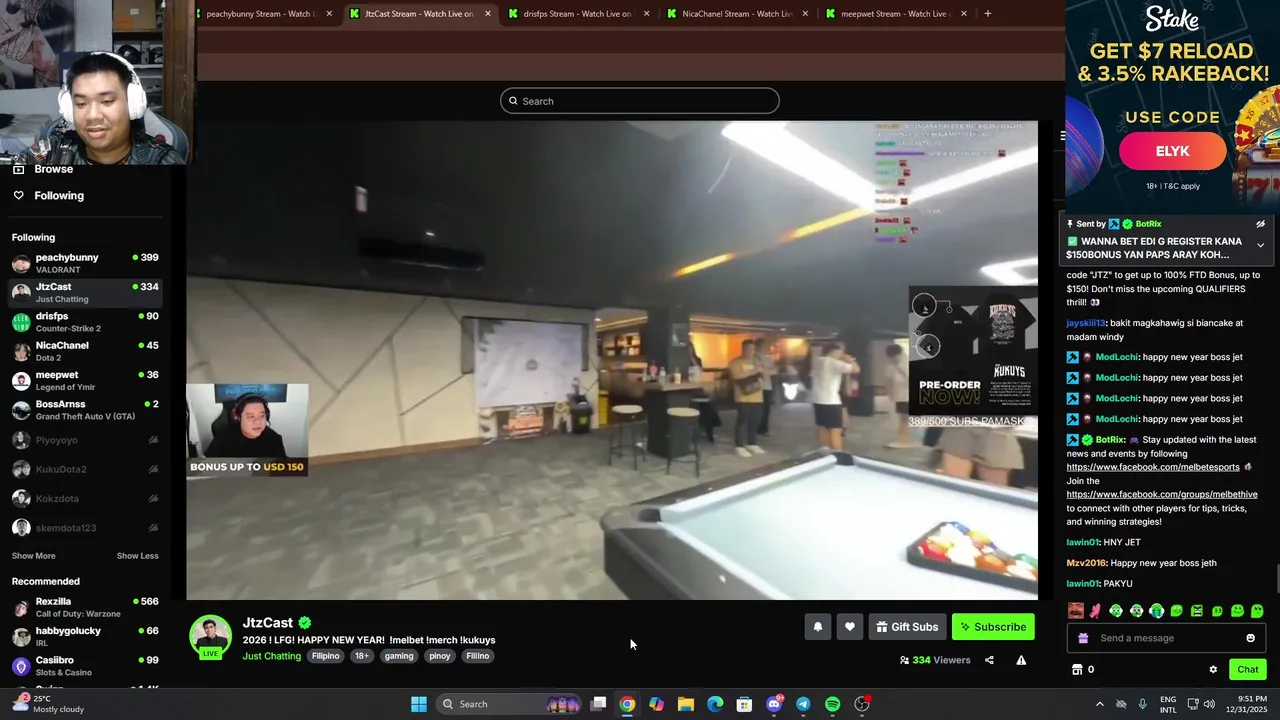Open the microphone tray icon

pos(1142,704)
